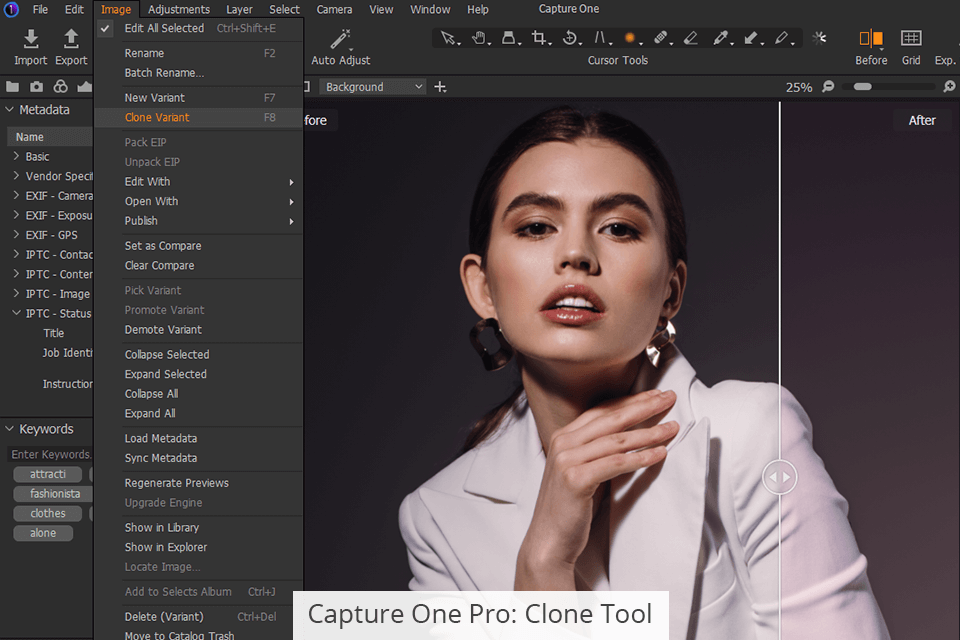Click the before/after divider handle
Screen dimensions: 960x640
pyautogui.click(x=779, y=476)
